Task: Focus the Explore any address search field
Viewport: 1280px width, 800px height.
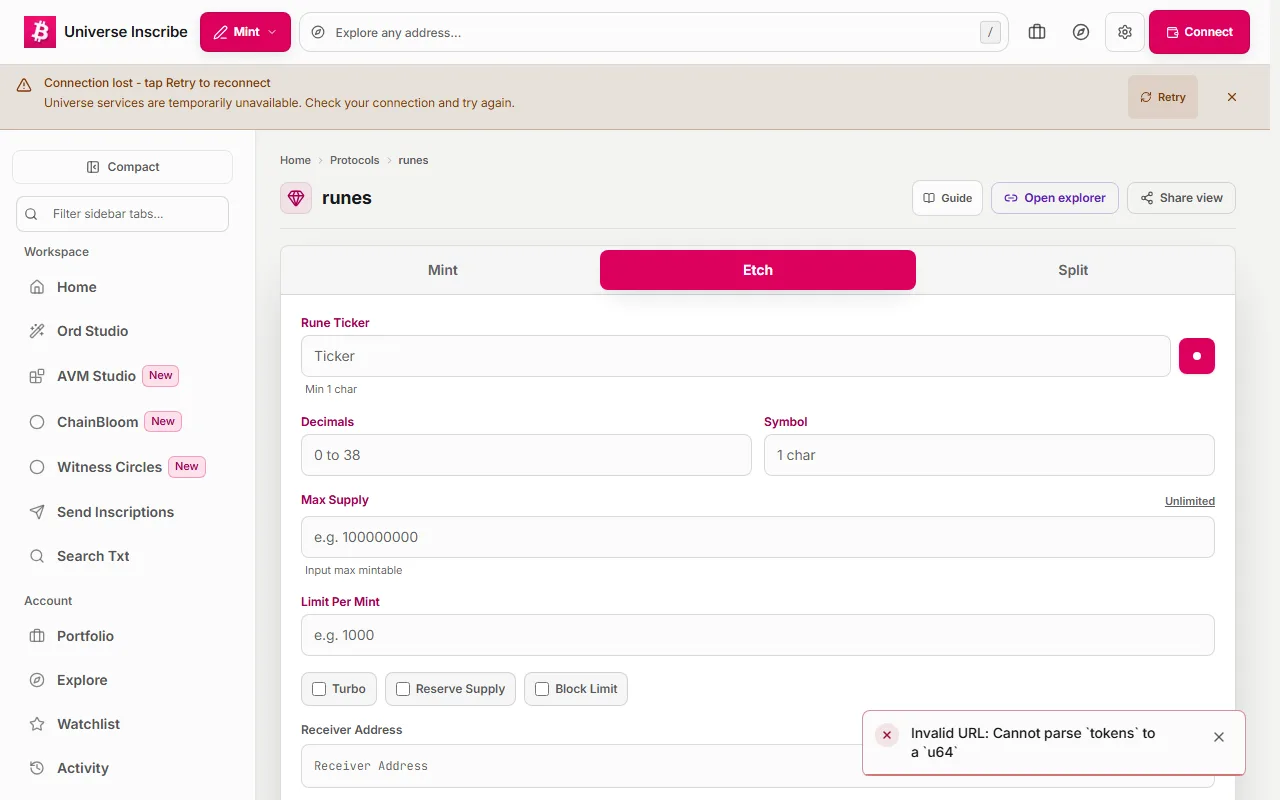Action: 654,32
